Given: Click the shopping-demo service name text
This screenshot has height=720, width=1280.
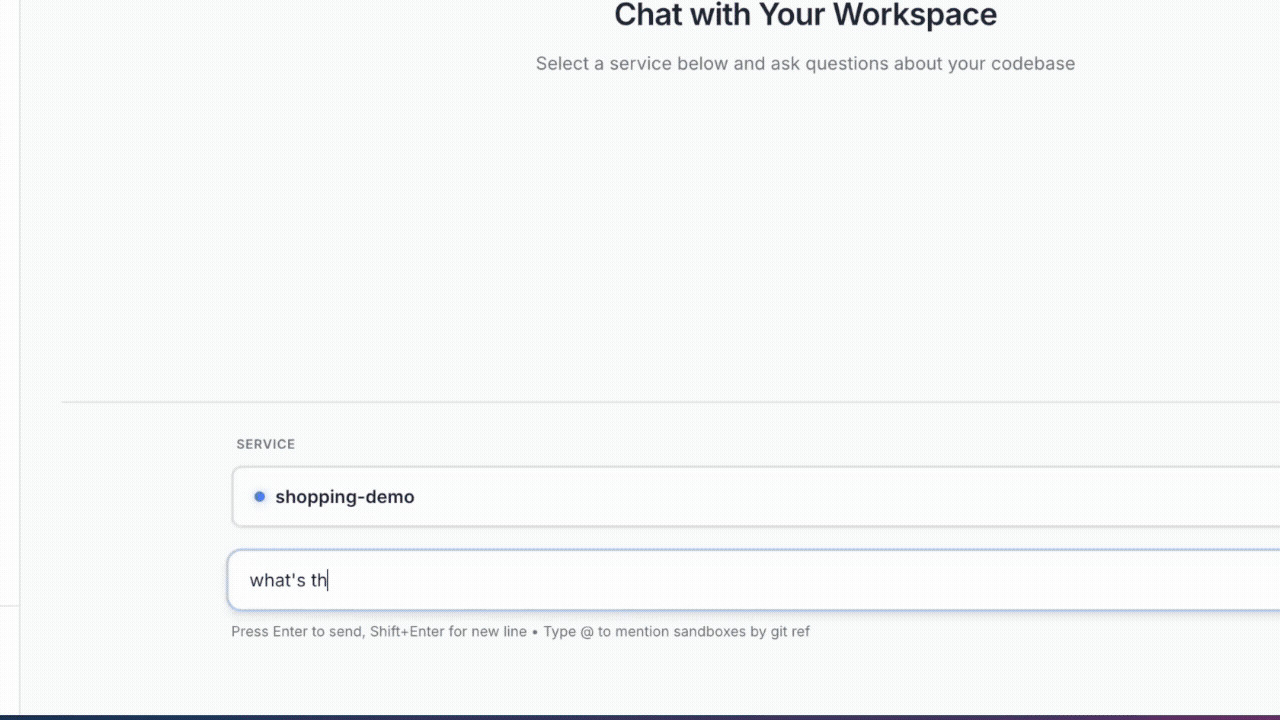Looking at the screenshot, I should click(x=344, y=497).
